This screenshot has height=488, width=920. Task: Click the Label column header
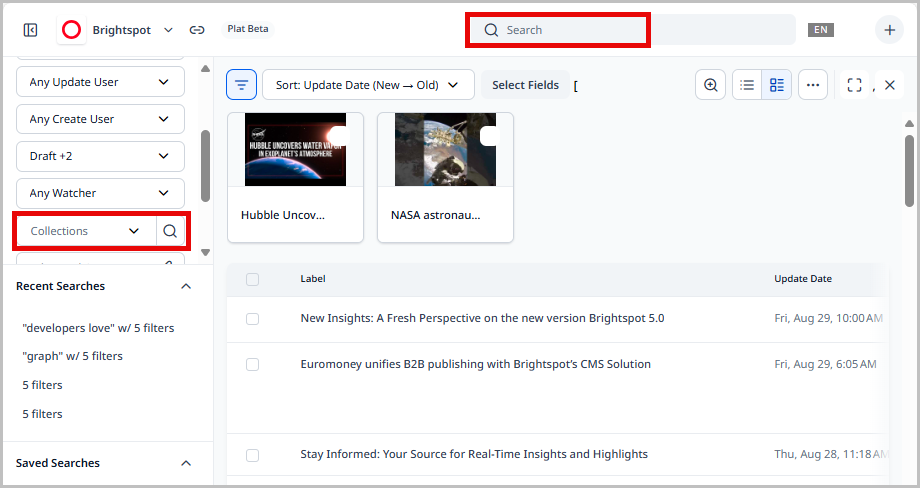tap(313, 279)
